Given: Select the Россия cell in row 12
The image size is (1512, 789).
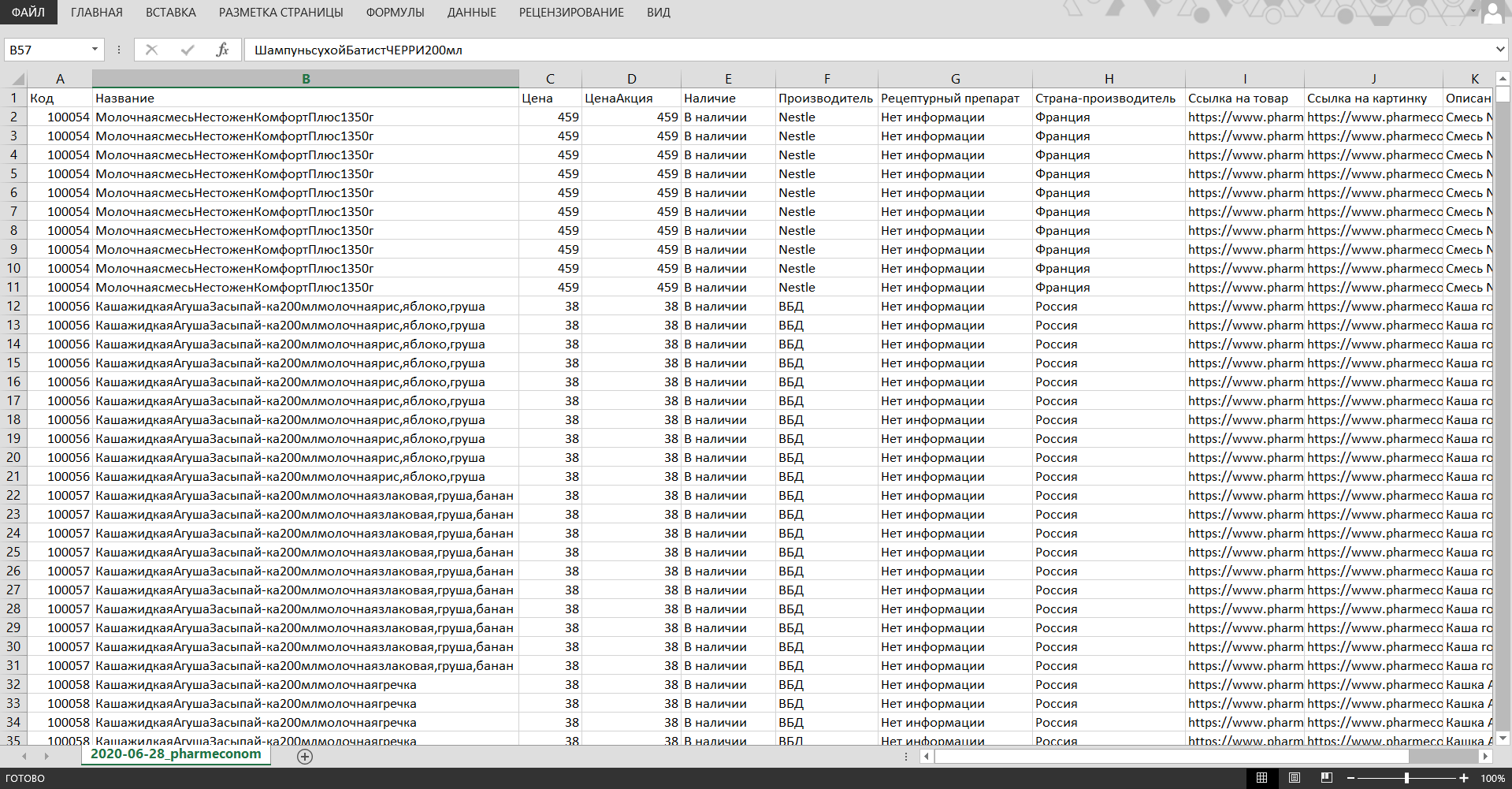Looking at the screenshot, I should [x=1109, y=306].
